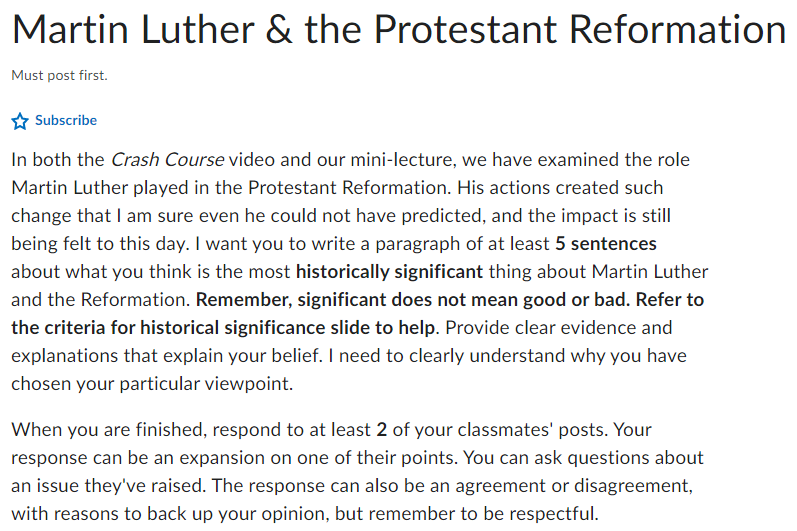Click the bold "historically significant" phrase

click(x=389, y=271)
